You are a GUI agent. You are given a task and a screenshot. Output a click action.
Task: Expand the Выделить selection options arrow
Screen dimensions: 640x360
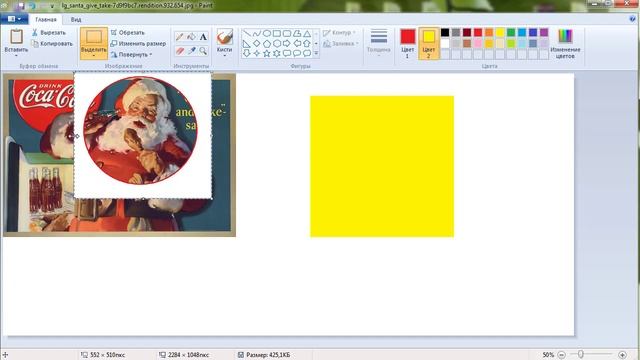pyautogui.click(x=94, y=56)
